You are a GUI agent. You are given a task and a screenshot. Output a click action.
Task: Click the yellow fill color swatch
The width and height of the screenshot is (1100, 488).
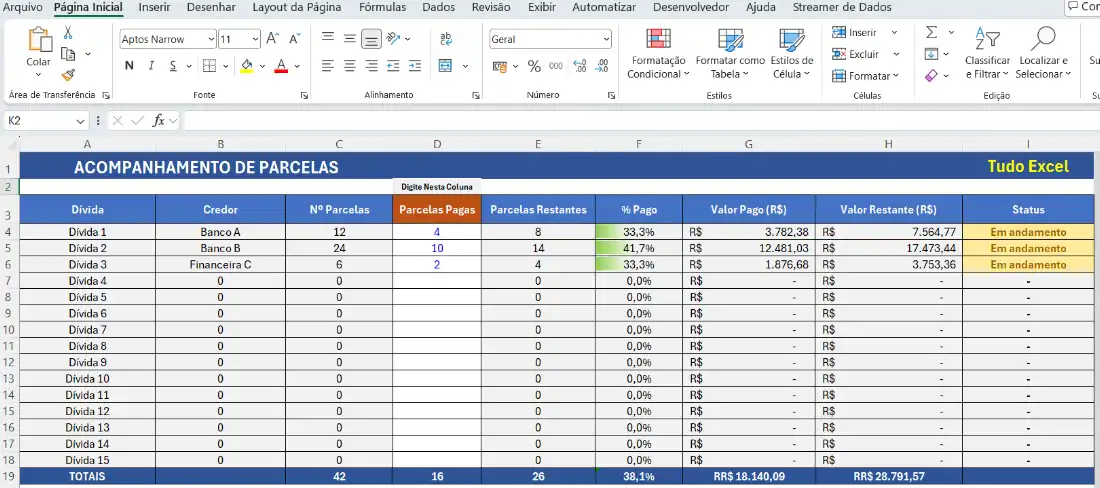click(247, 66)
